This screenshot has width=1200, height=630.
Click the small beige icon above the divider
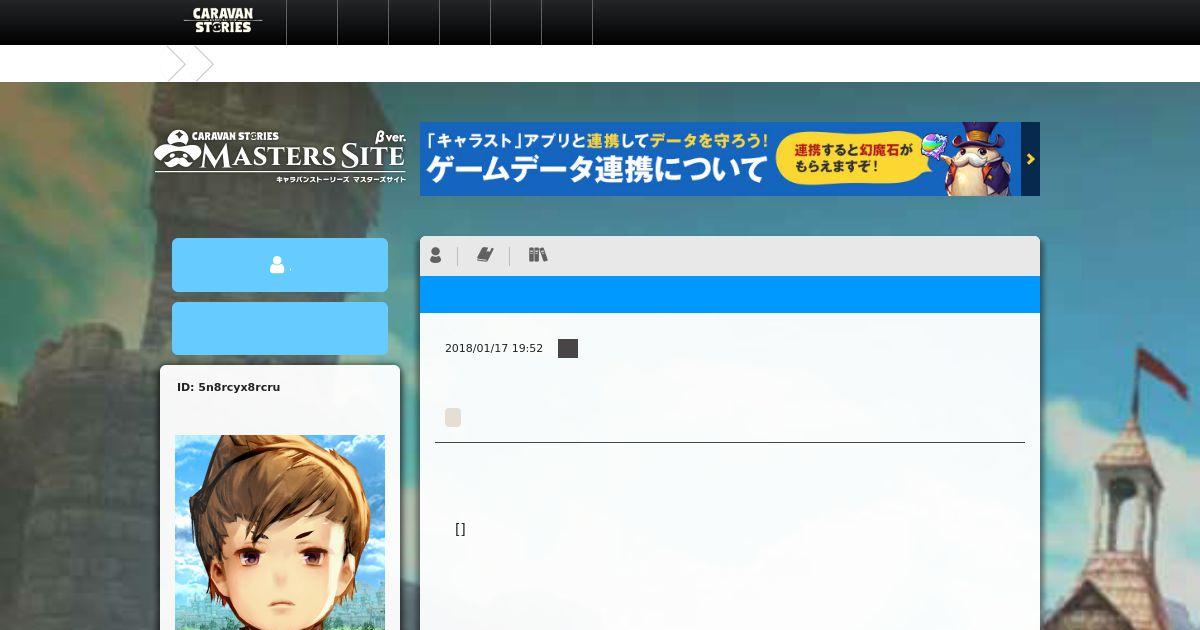pos(453,418)
